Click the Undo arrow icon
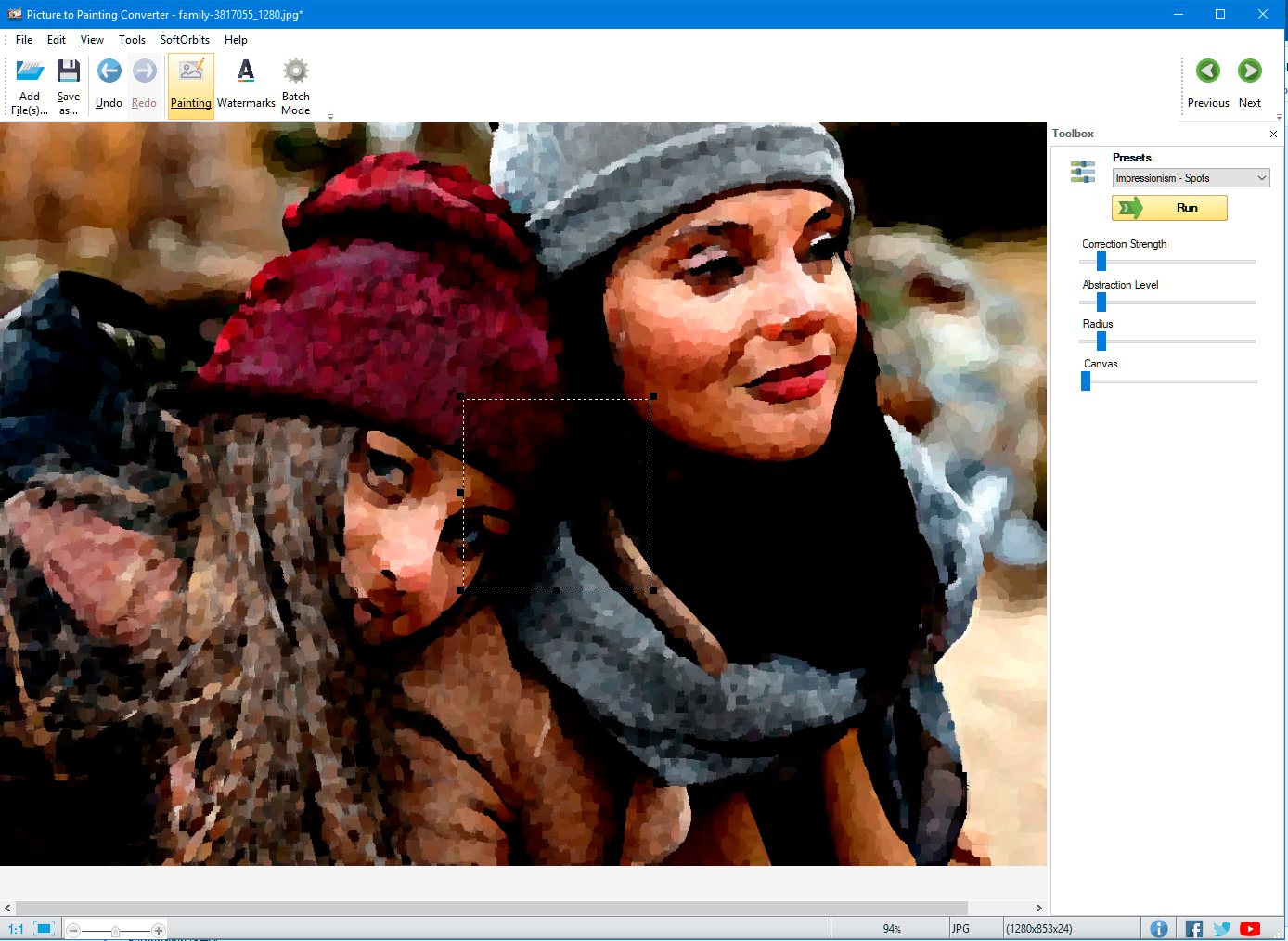This screenshot has height=941, width=1288. coord(109,71)
